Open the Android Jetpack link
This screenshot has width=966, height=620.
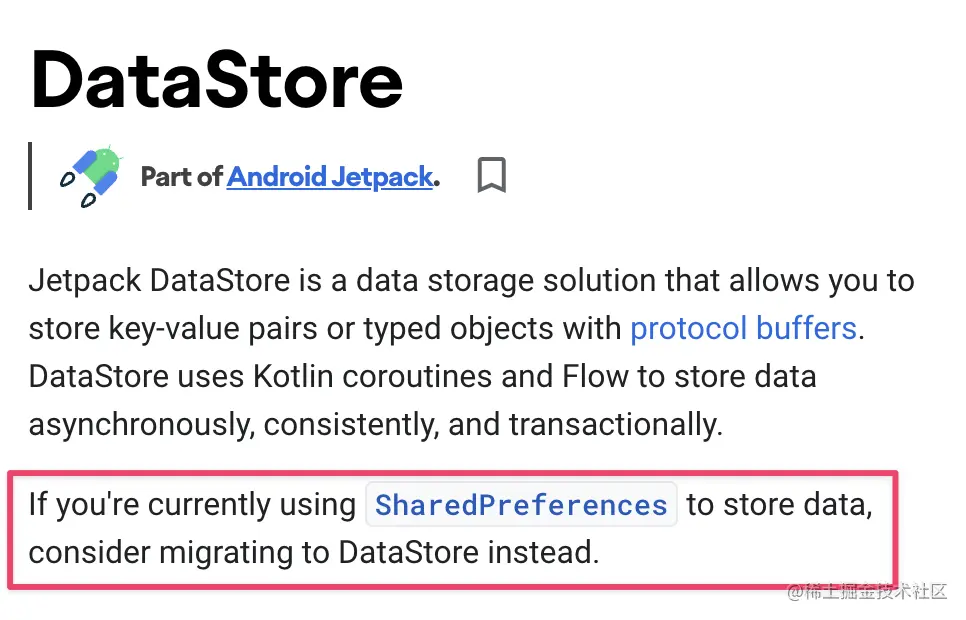click(330, 177)
